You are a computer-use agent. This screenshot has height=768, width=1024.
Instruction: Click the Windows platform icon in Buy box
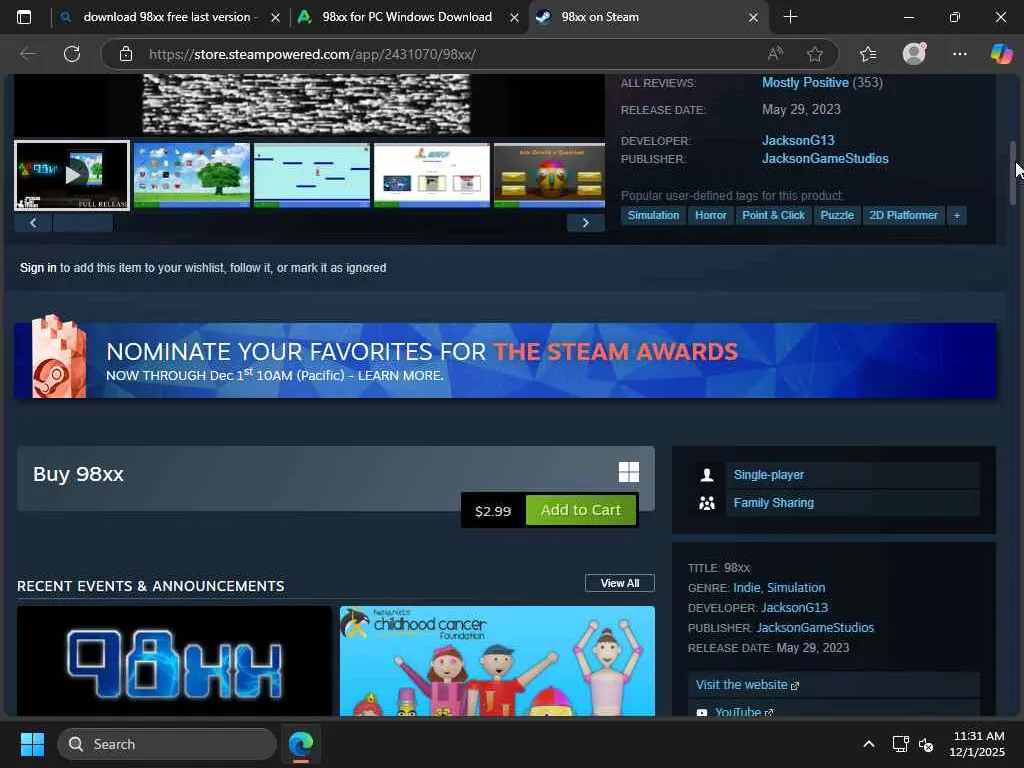tap(629, 472)
